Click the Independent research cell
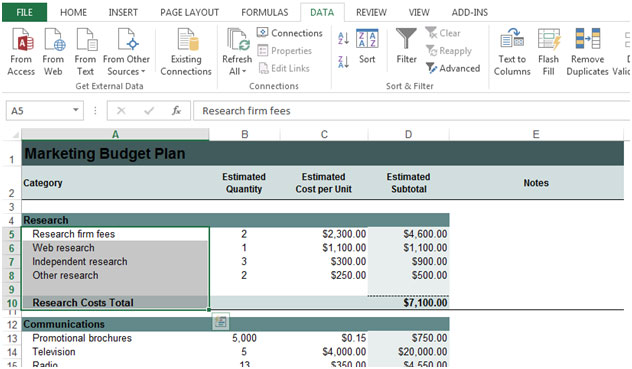 tap(115, 261)
